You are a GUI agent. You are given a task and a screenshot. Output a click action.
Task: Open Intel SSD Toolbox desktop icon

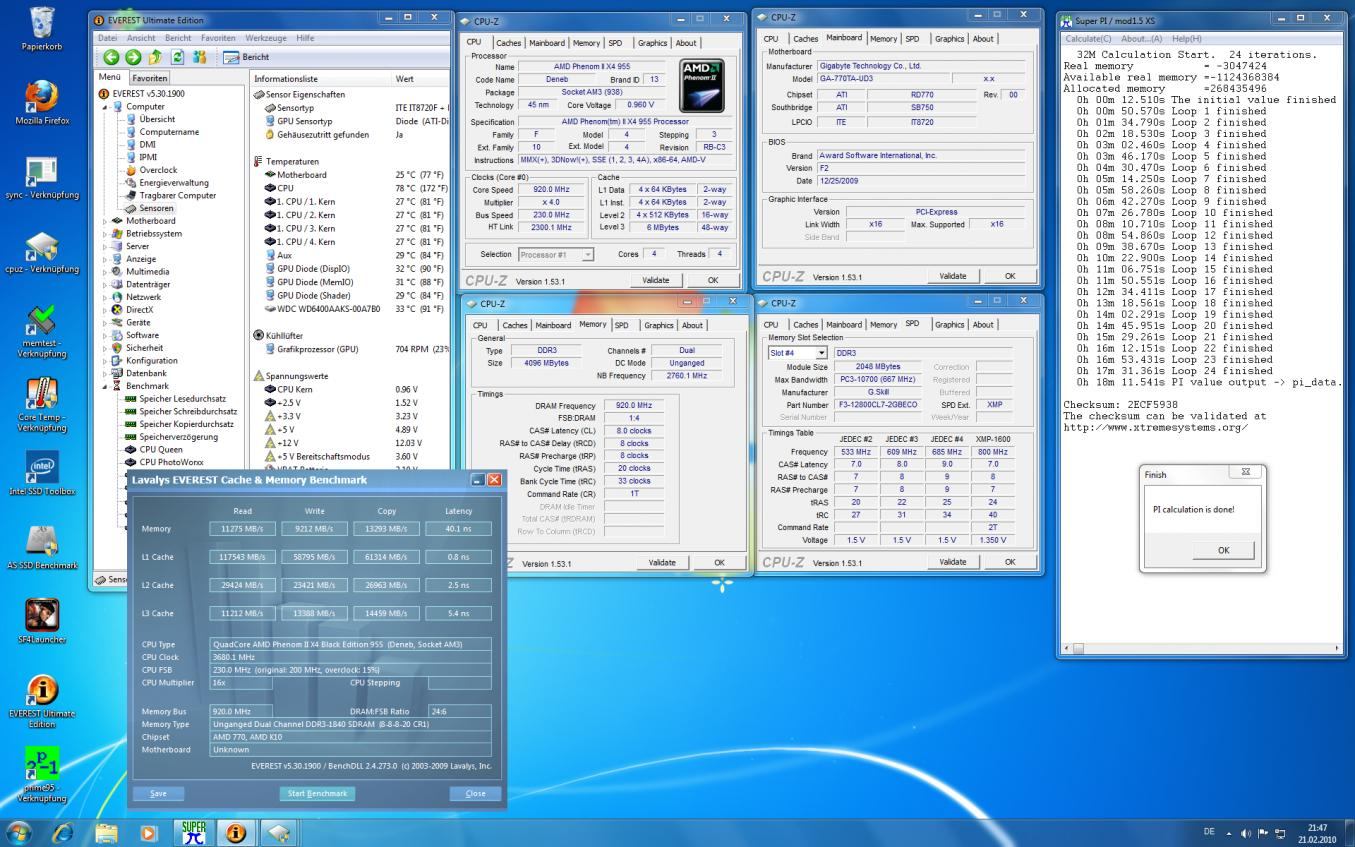(42, 475)
